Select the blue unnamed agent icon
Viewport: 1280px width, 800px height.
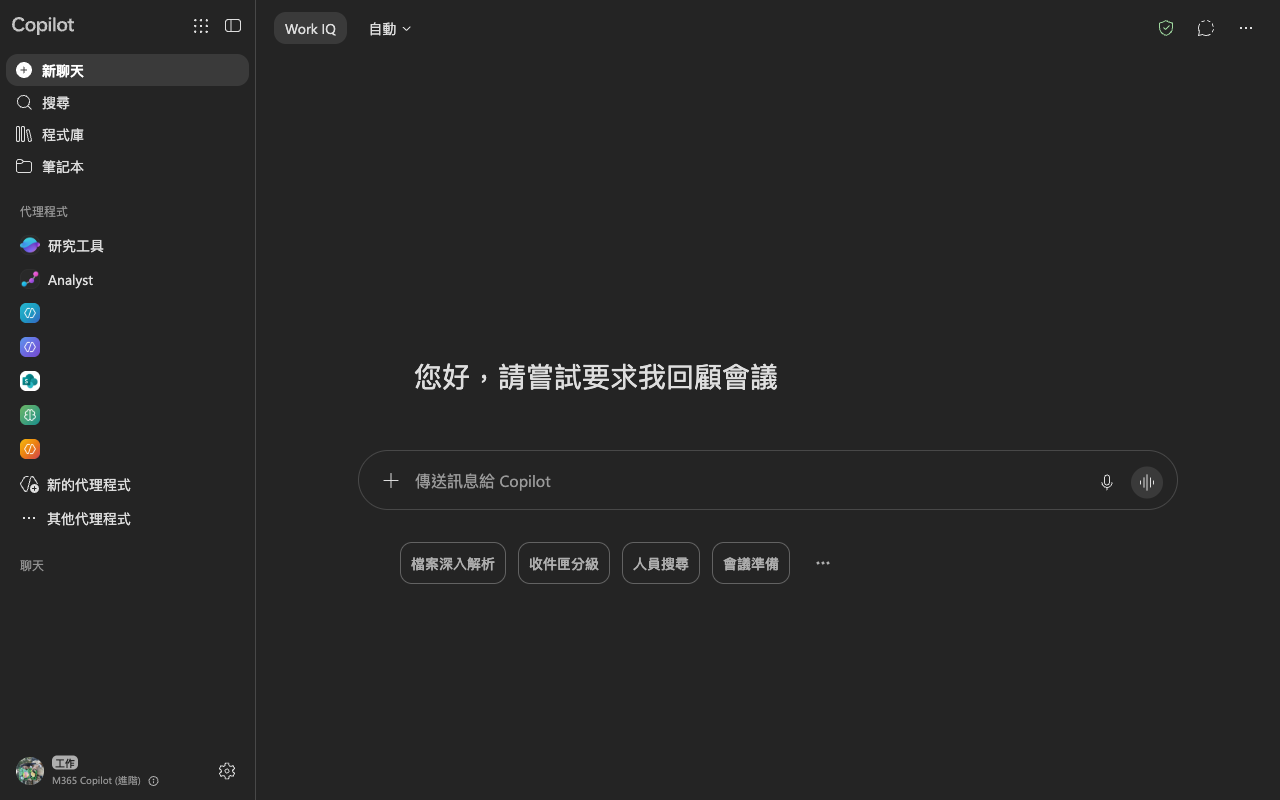[30, 313]
